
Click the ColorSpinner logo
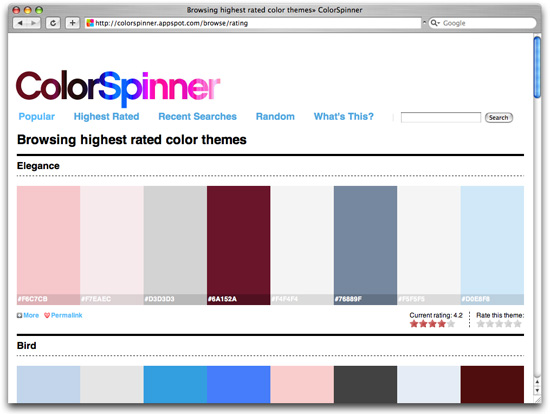(118, 88)
